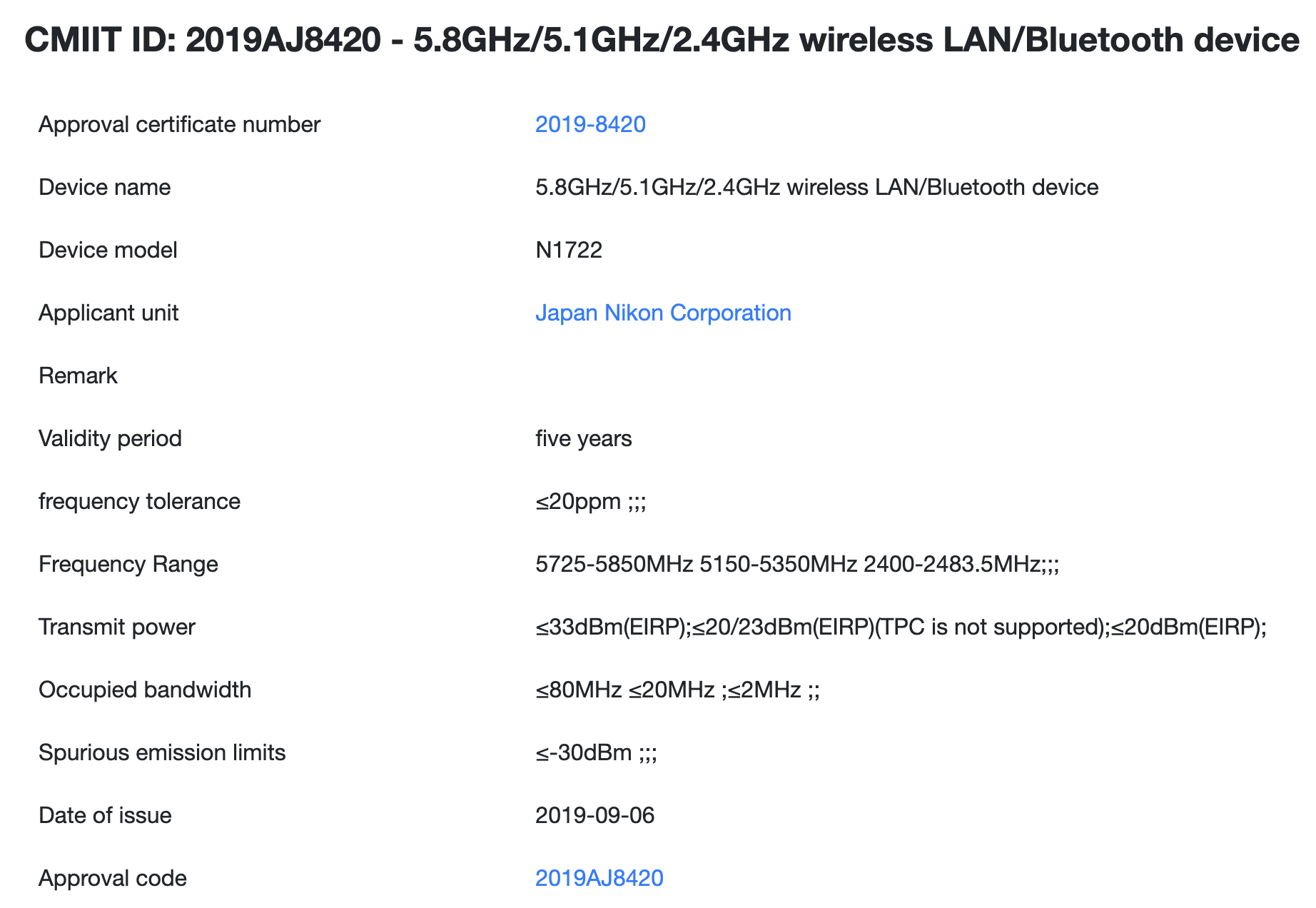Image resolution: width=1316 pixels, height=908 pixels.
Task: Click the Approval code label
Action: tap(113, 878)
